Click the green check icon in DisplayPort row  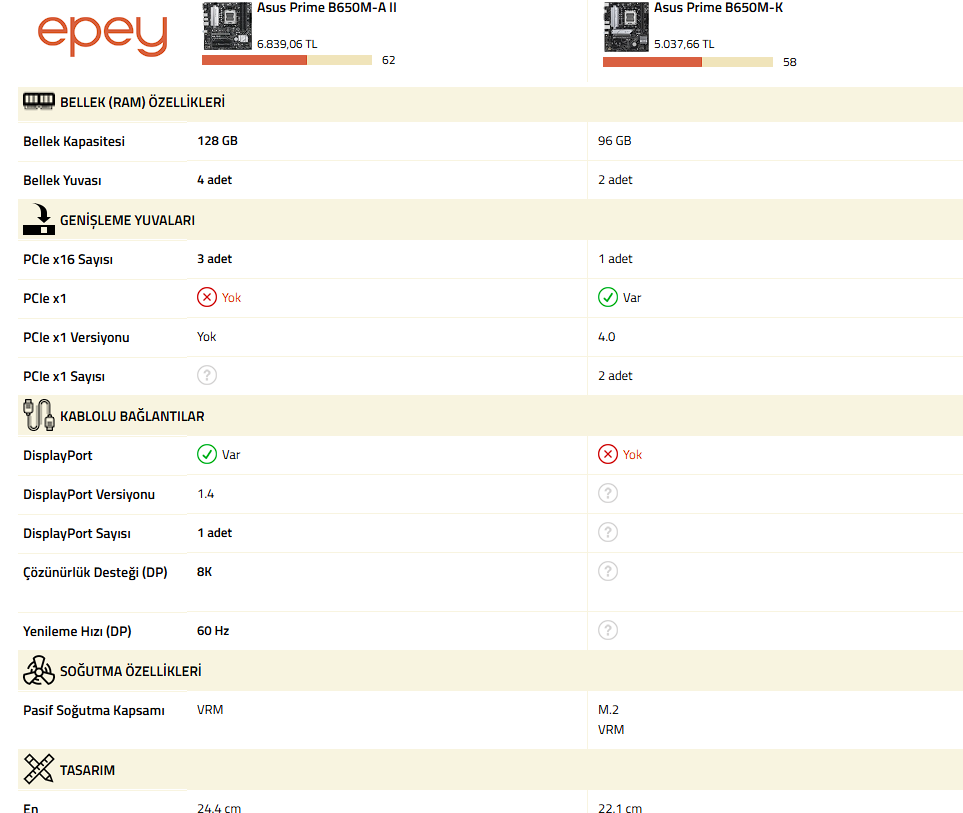click(207, 454)
